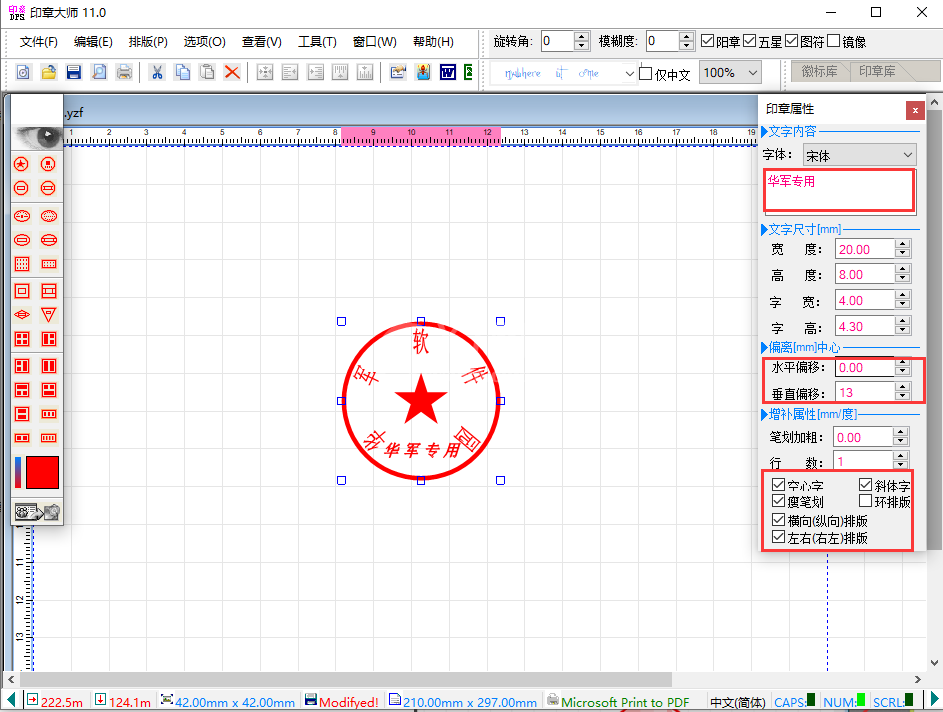Click the red star in seal
This screenshot has height=712, width=943.
[x=421, y=399]
